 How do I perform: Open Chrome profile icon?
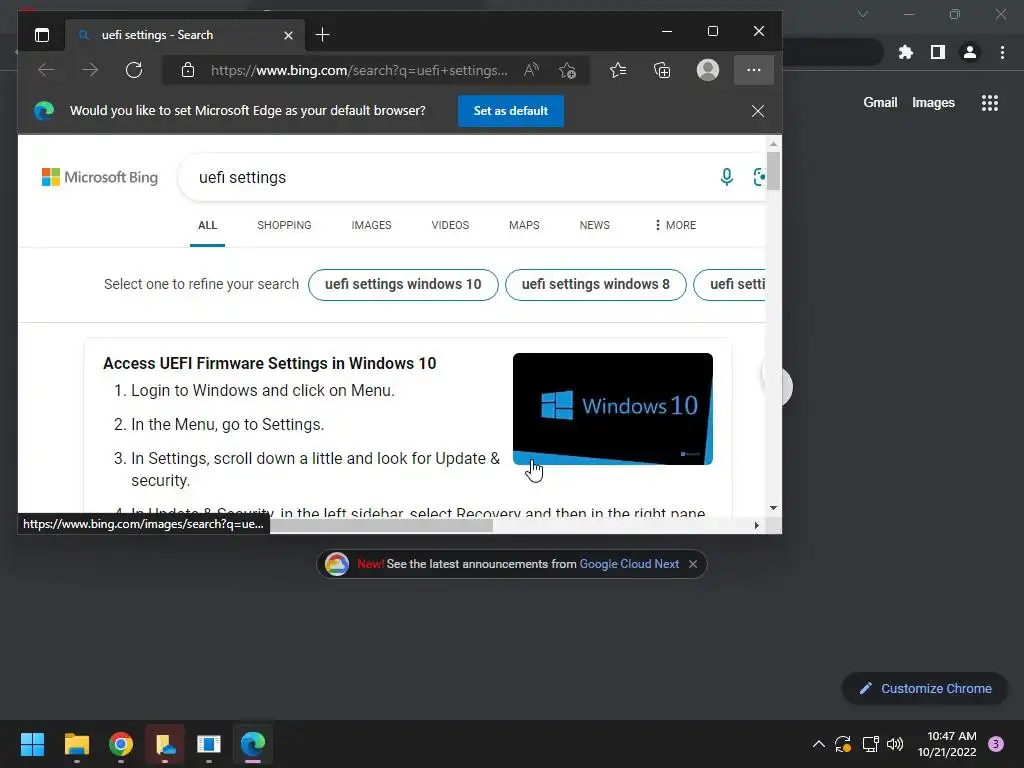[970, 52]
